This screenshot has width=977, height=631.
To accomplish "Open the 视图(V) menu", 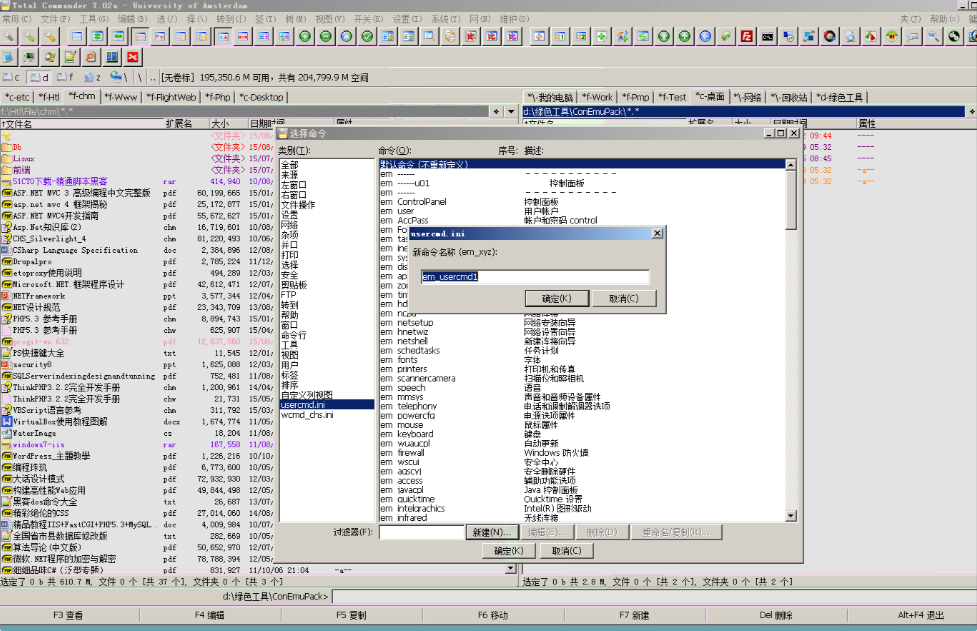I will click(330, 19).
